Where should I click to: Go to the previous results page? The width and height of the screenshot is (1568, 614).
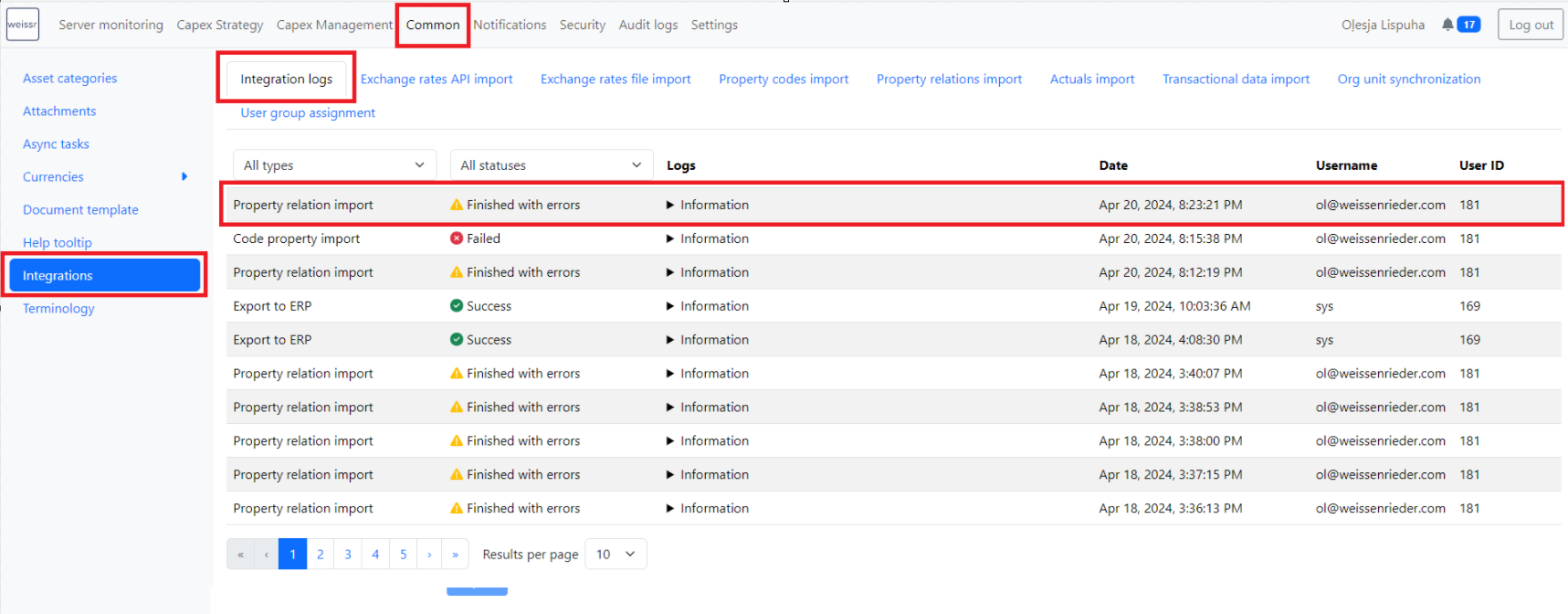pyautogui.click(x=266, y=555)
